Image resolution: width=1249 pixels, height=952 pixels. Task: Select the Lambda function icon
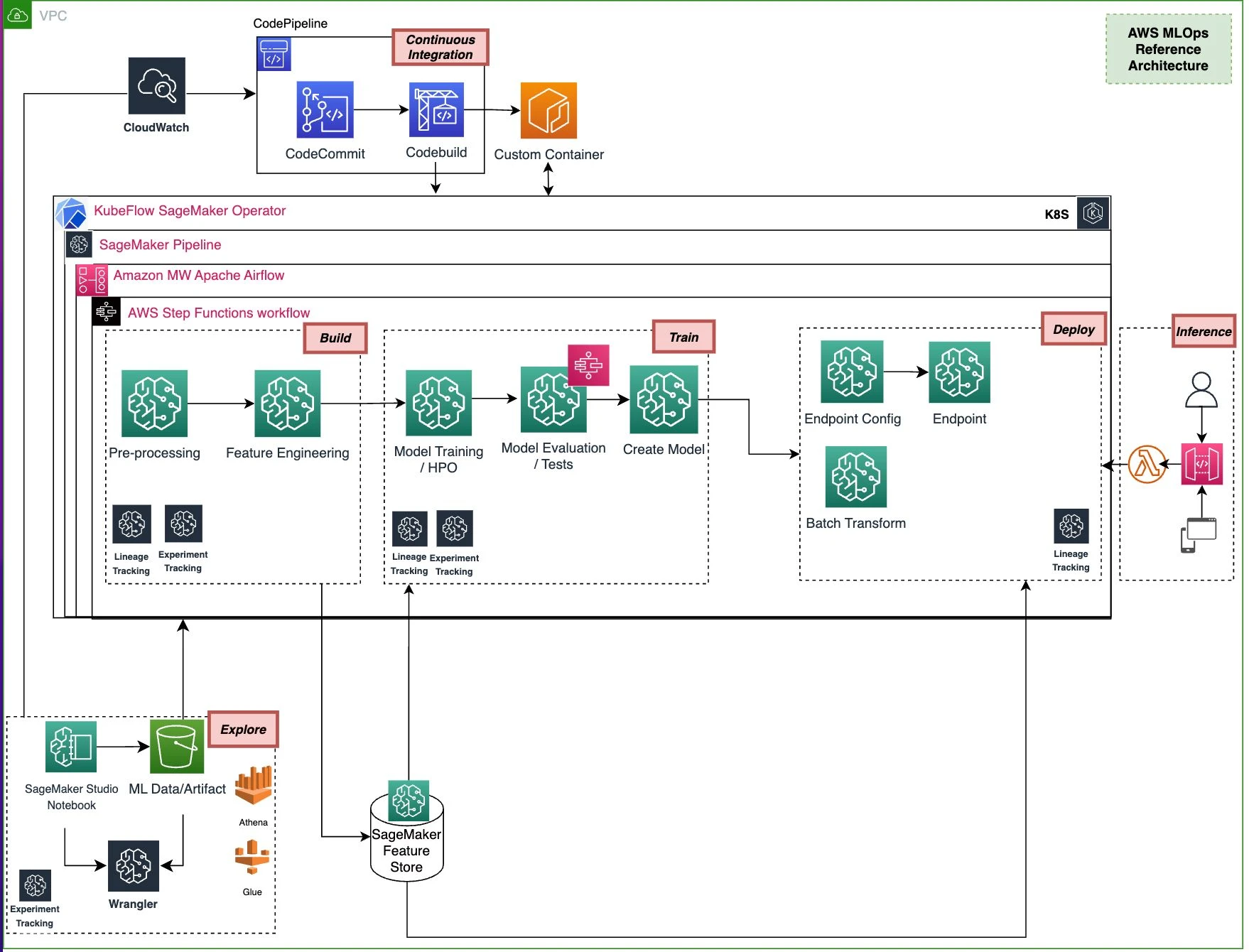pos(1147,465)
